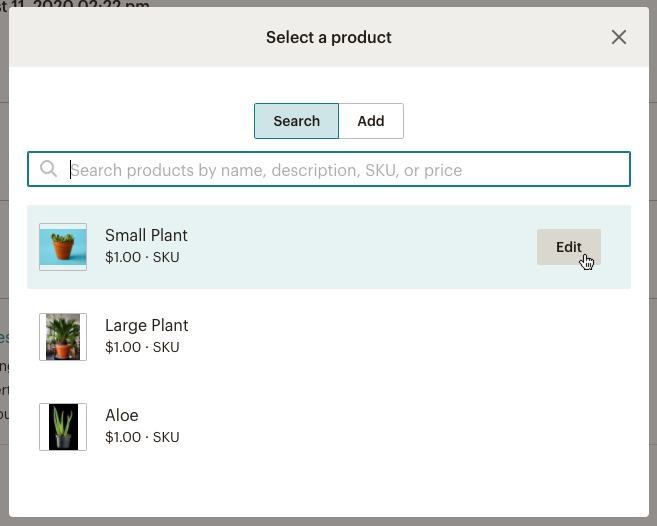Select the Small Plant thumbnail image
Screen dimensions: 657x526
[x=63, y=247]
